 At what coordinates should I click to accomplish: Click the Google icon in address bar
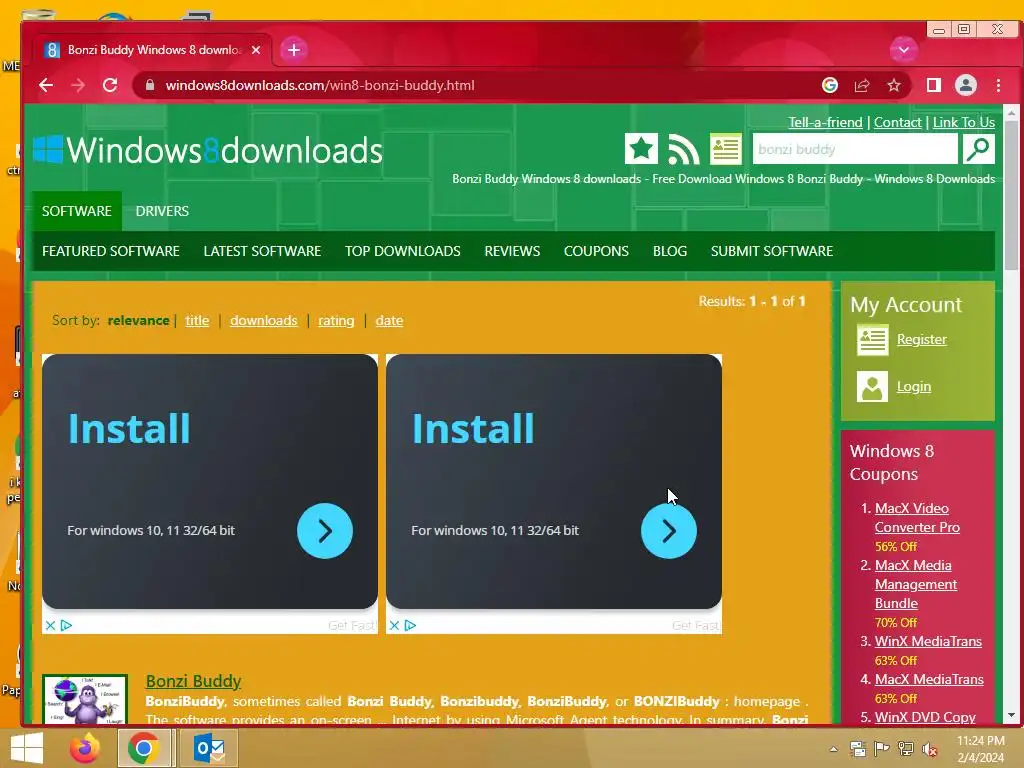tap(829, 86)
